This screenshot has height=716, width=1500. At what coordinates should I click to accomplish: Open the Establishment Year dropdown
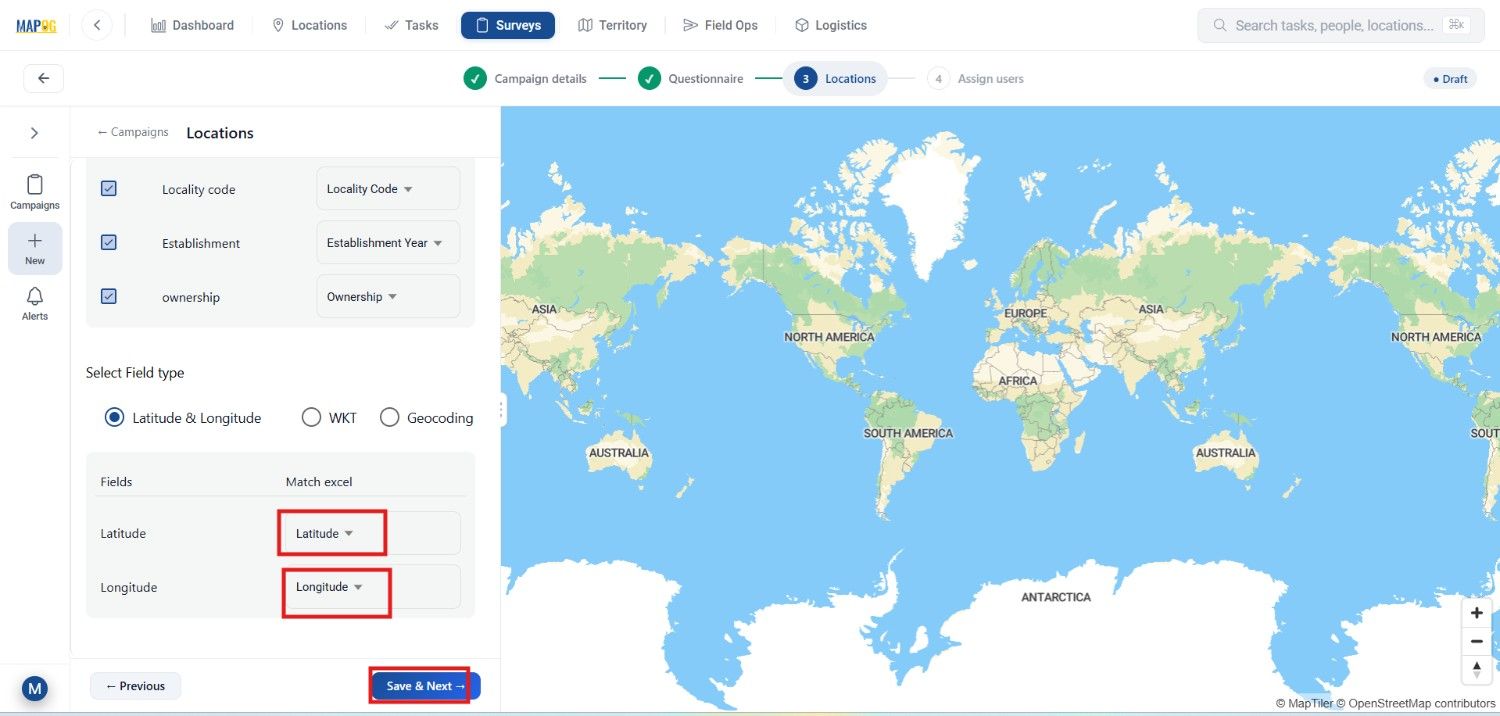(388, 242)
